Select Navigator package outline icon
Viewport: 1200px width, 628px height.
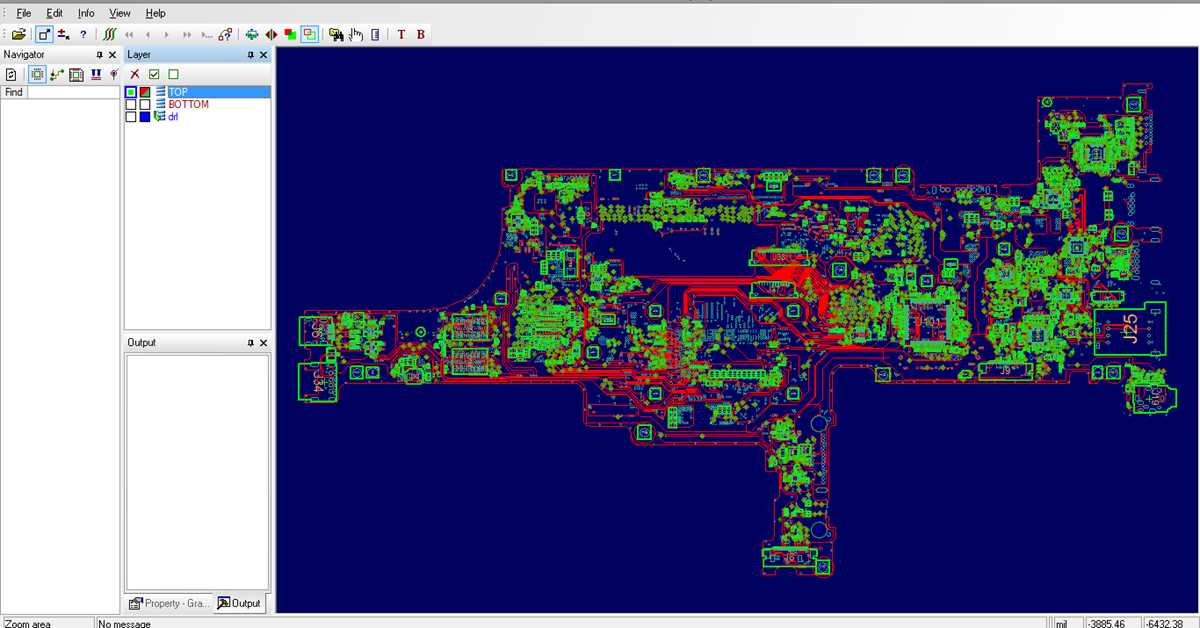pos(76,74)
